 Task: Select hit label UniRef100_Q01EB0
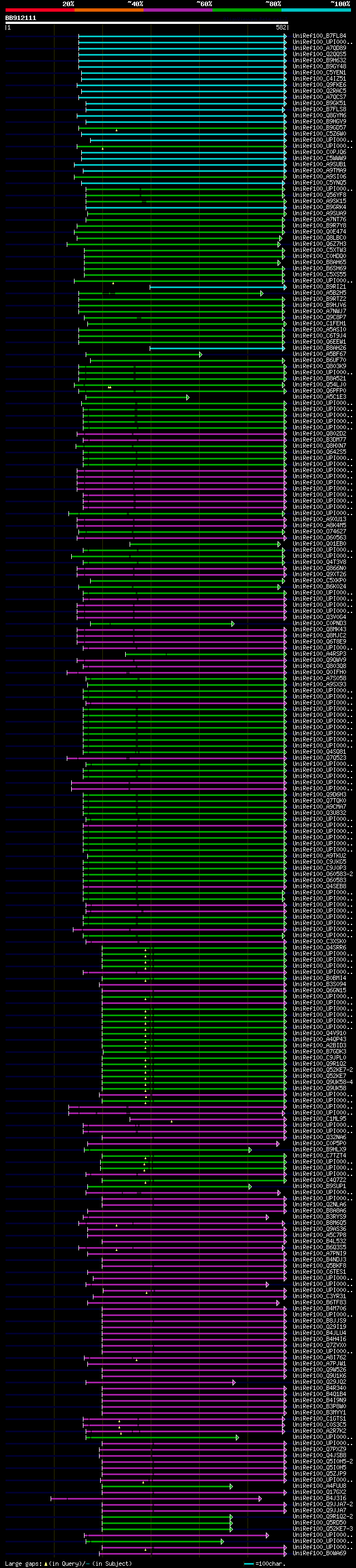tap(319, 543)
